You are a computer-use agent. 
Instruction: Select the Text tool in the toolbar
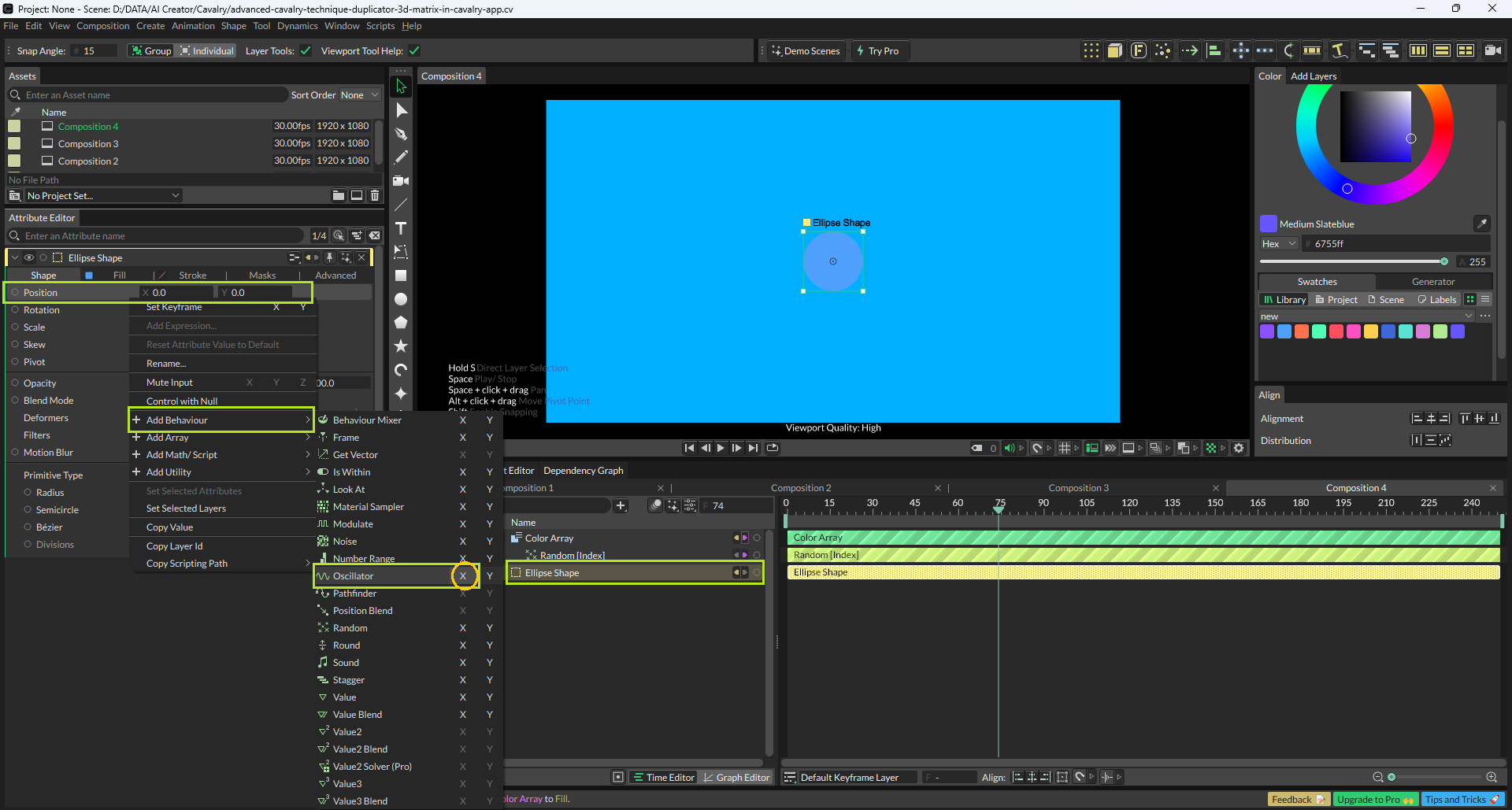[x=401, y=228]
